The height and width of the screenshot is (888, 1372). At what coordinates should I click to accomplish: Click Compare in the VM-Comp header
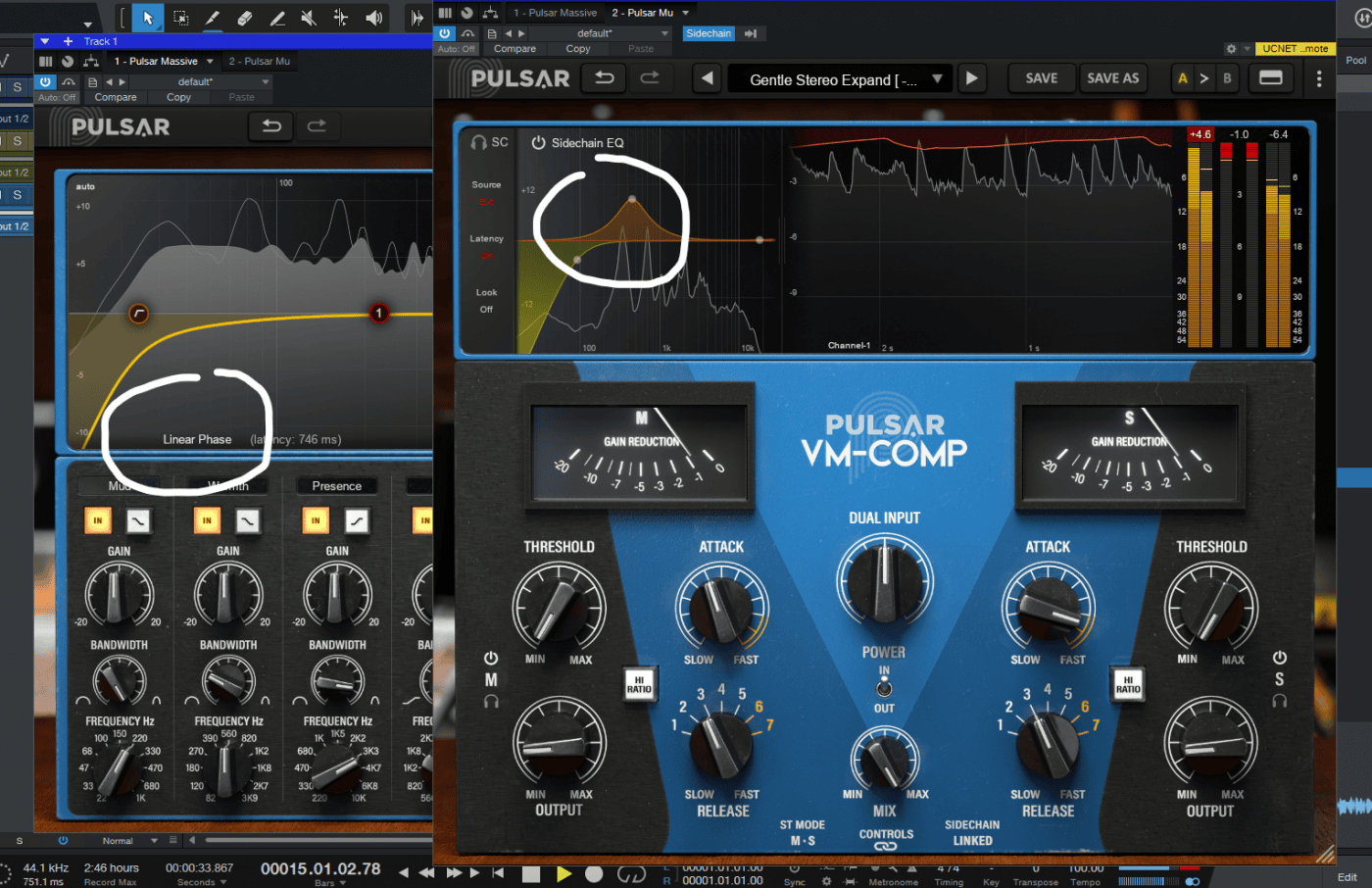click(514, 49)
